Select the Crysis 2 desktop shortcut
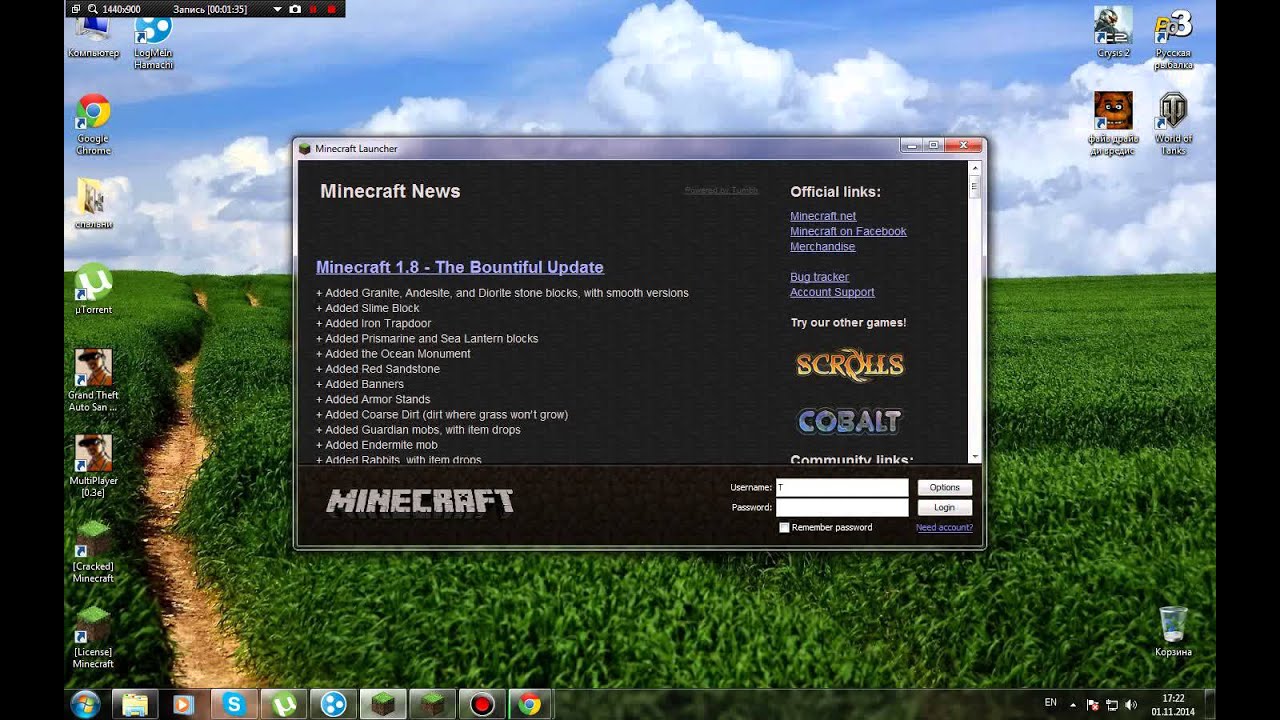 coord(1113,32)
